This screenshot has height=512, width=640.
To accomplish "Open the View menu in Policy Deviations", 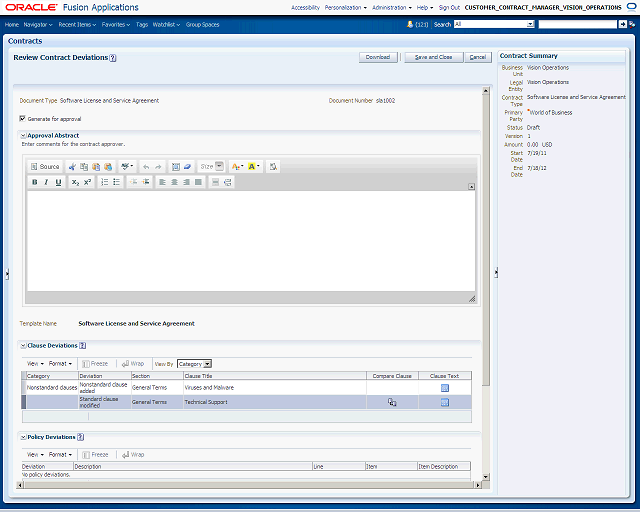I will click(35, 454).
